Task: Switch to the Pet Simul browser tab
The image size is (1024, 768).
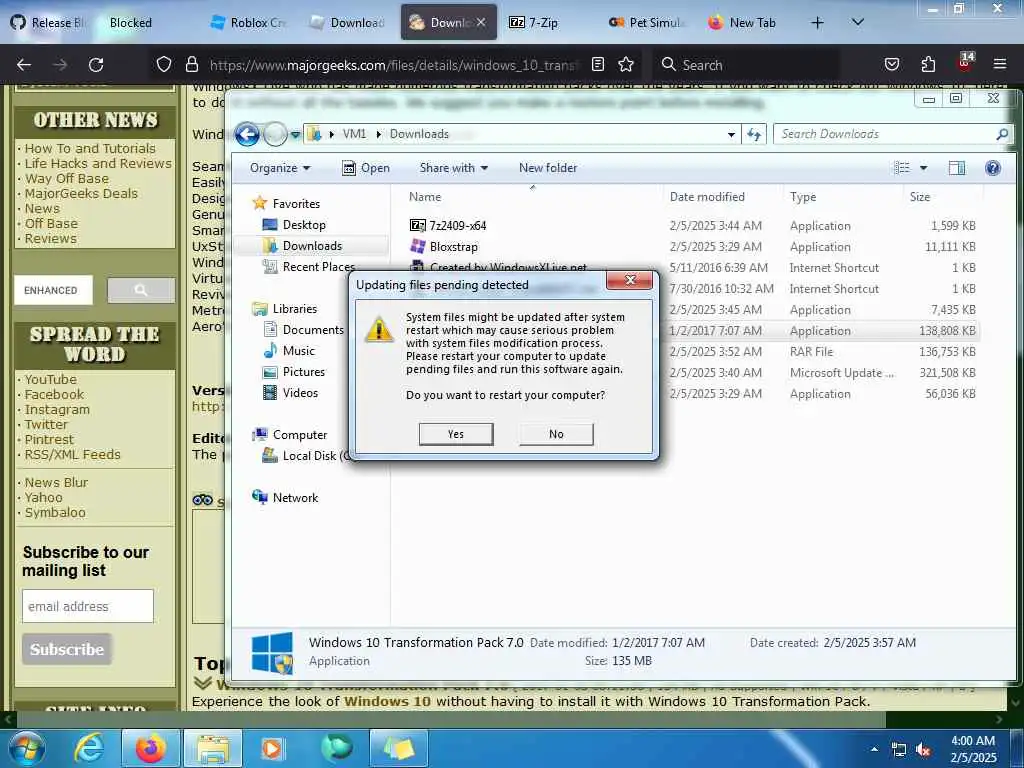Action: (647, 23)
